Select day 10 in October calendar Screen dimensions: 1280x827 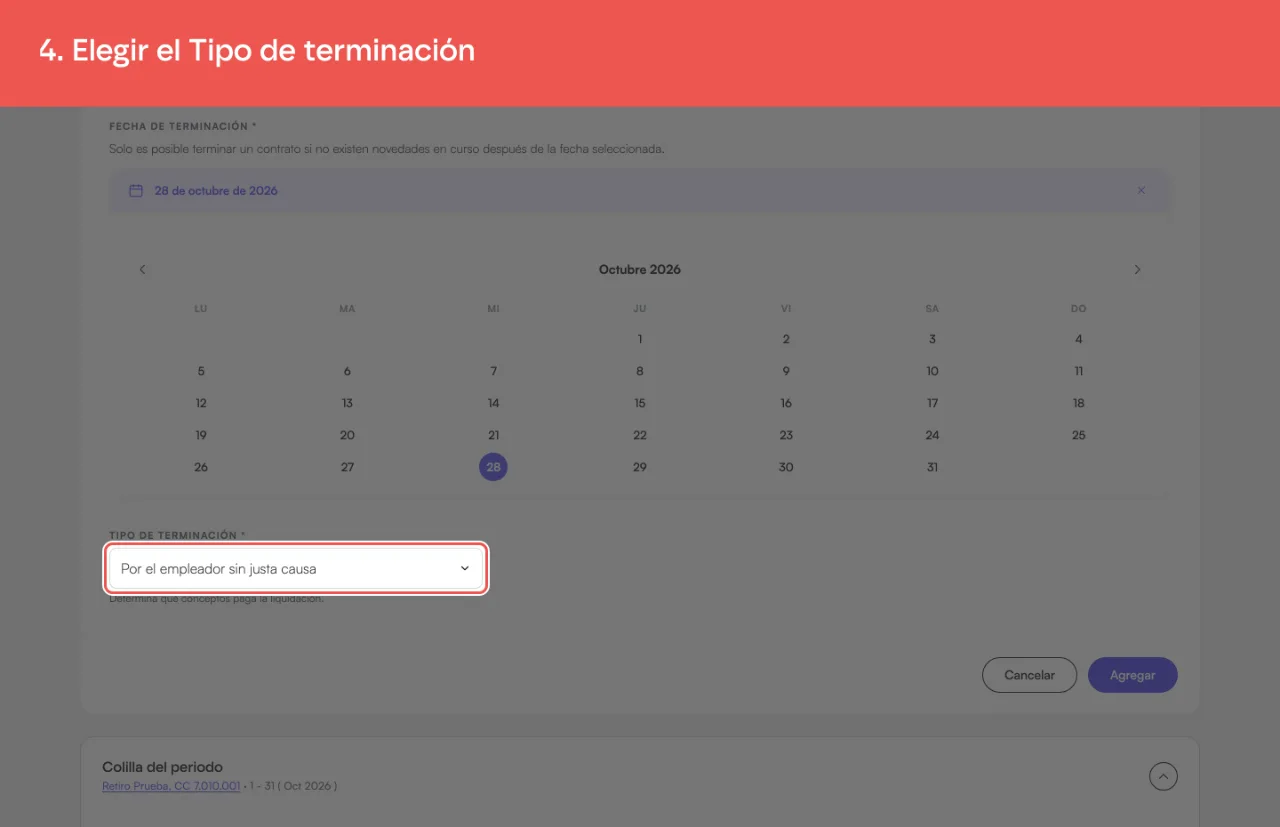932,371
